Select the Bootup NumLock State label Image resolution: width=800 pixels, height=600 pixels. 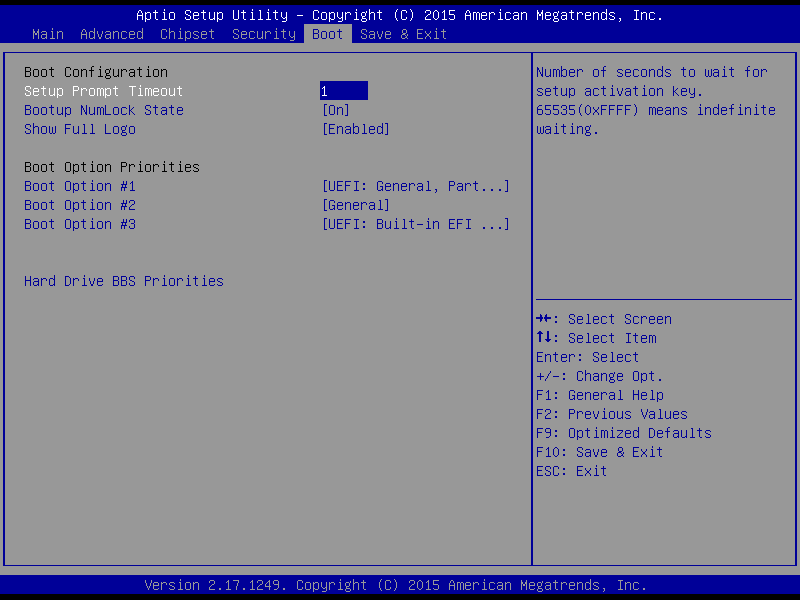pos(104,110)
